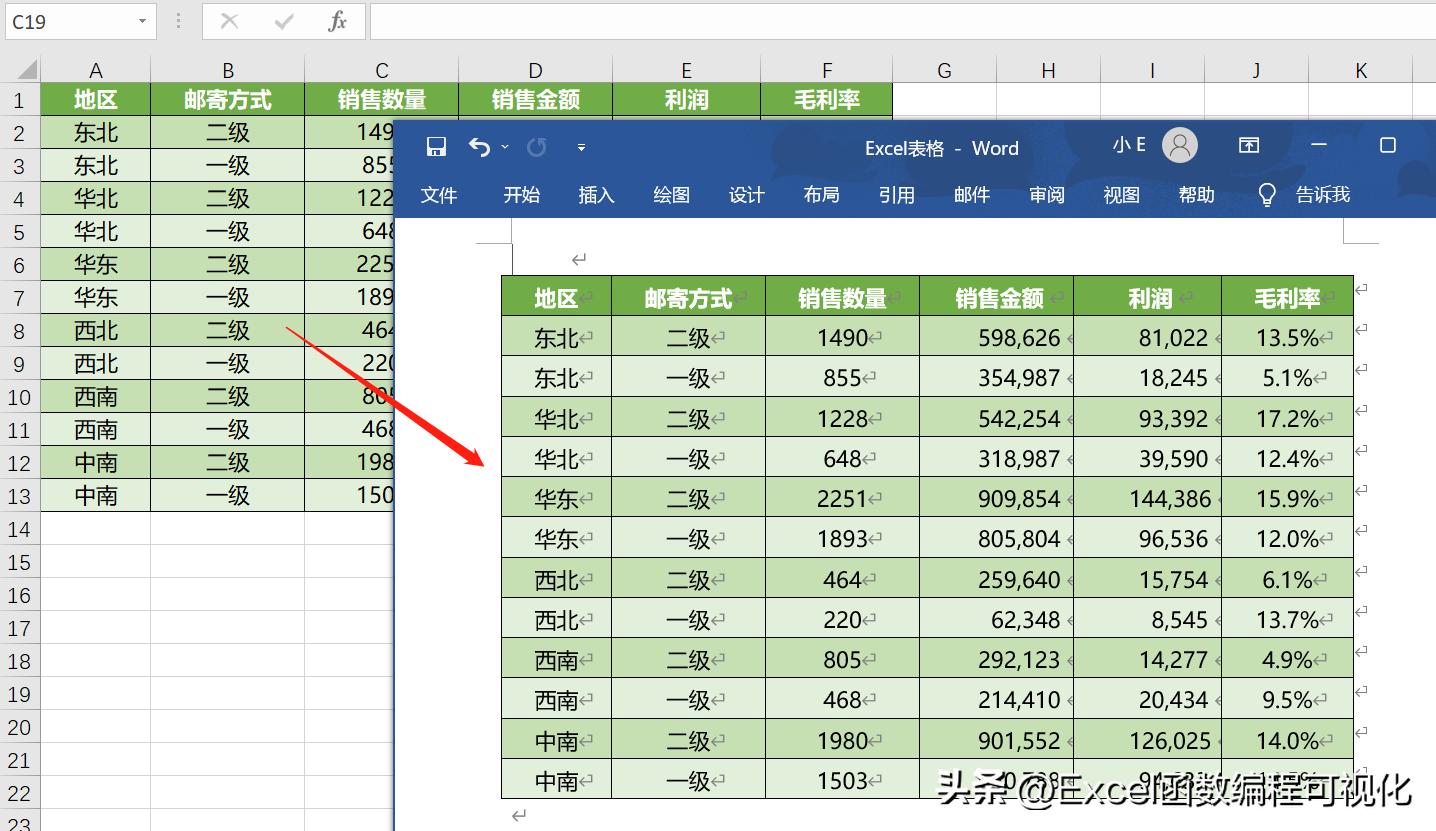Open the Customize Quick Access Toolbar dropdown

coord(581,146)
